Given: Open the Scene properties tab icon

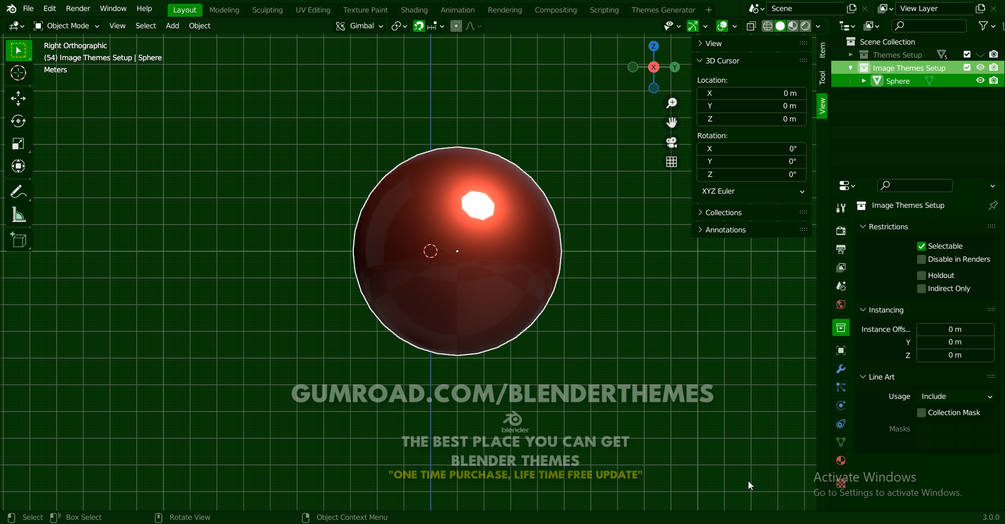Looking at the screenshot, I should (x=841, y=286).
